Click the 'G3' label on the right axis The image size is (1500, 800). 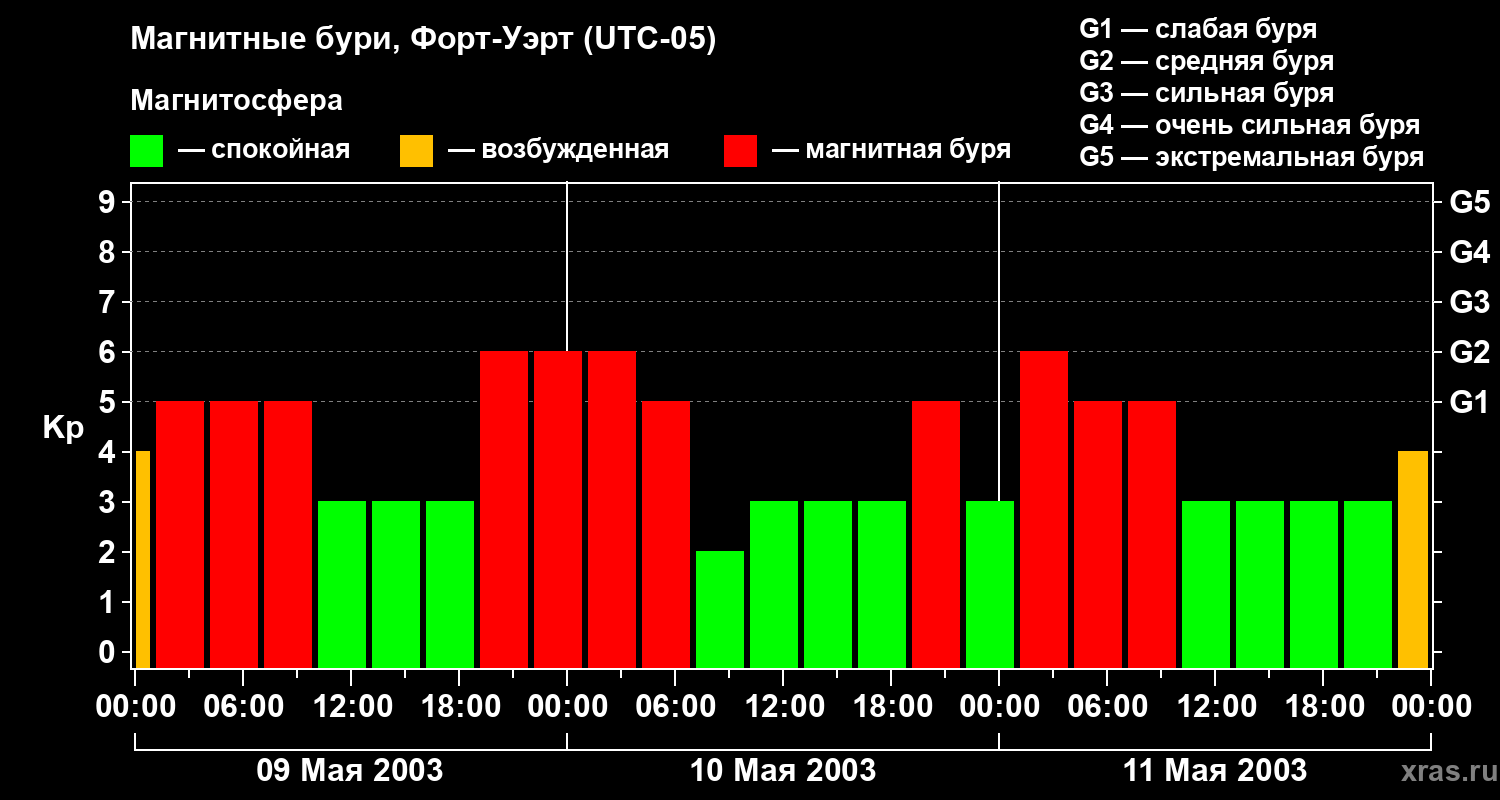coord(1469,302)
